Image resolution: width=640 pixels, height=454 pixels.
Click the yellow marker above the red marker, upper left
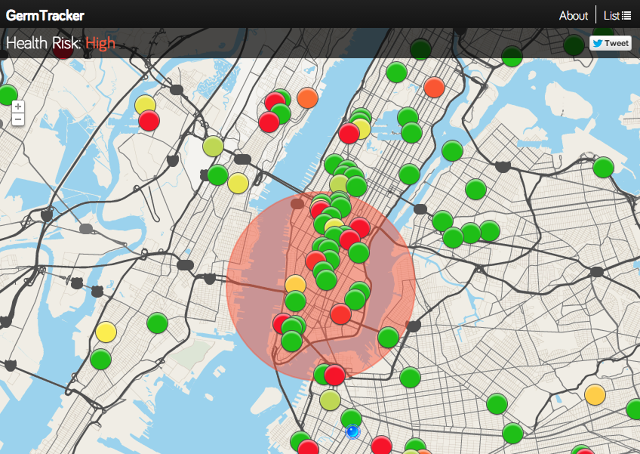145,104
